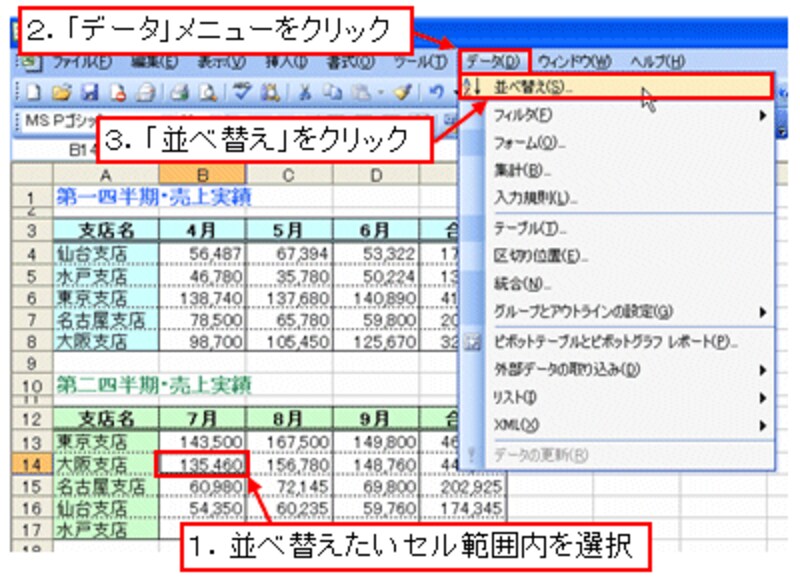Viewport: 800px width, 580px height.
Task: Select column header A
Action: click(x=106, y=175)
